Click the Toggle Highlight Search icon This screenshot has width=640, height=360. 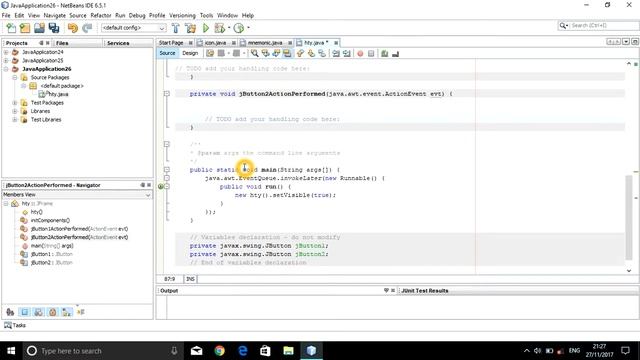coord(287,53)
